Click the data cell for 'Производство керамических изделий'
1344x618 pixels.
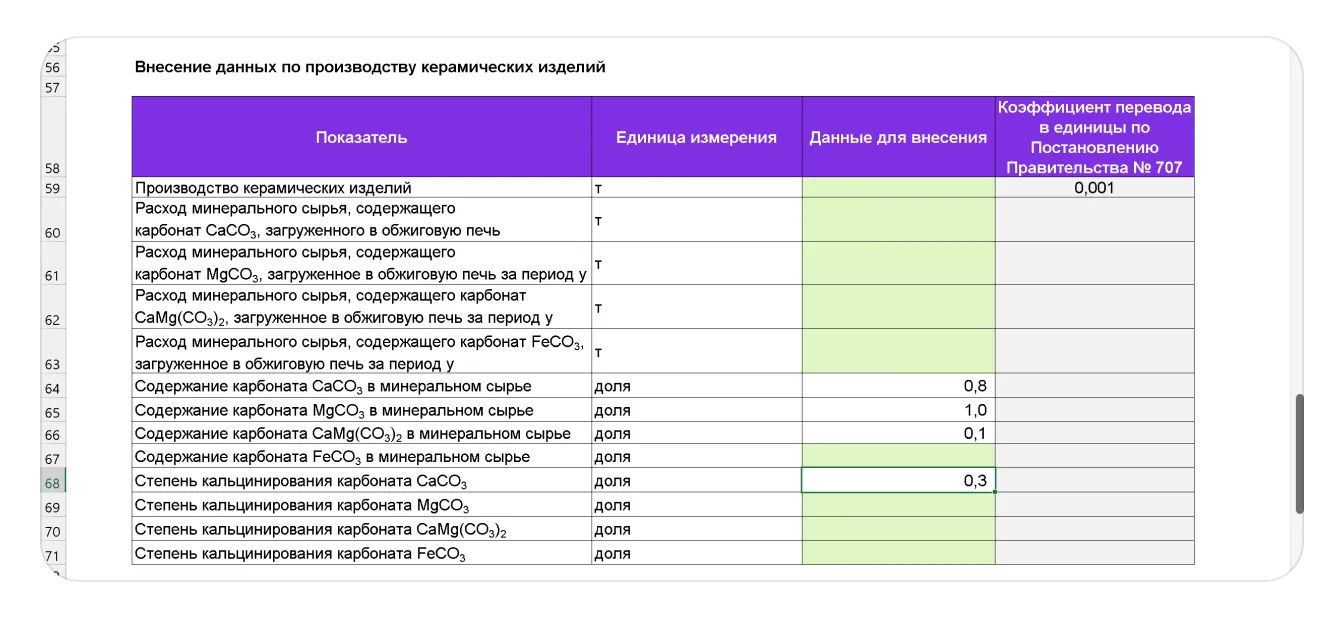(x=898, y=188)
